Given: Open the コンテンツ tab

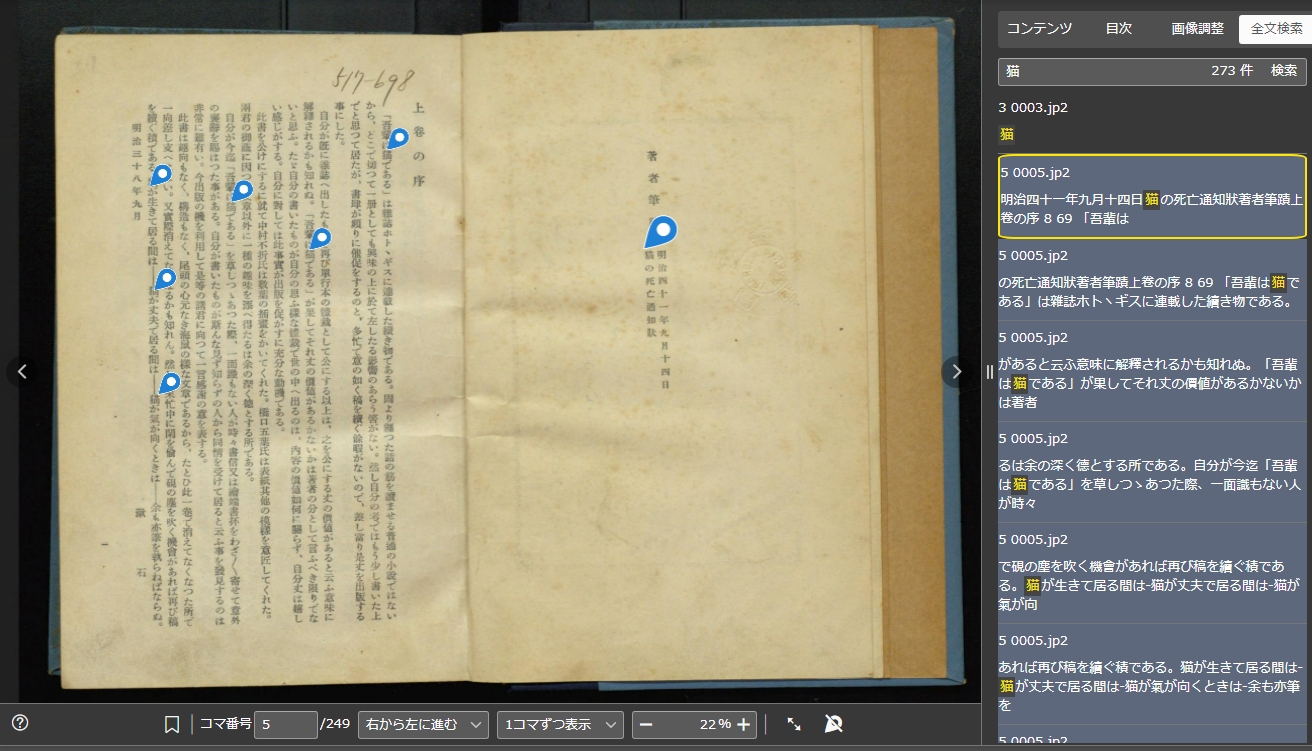Looking at the screenshot, I should (x=1039, y=29).
